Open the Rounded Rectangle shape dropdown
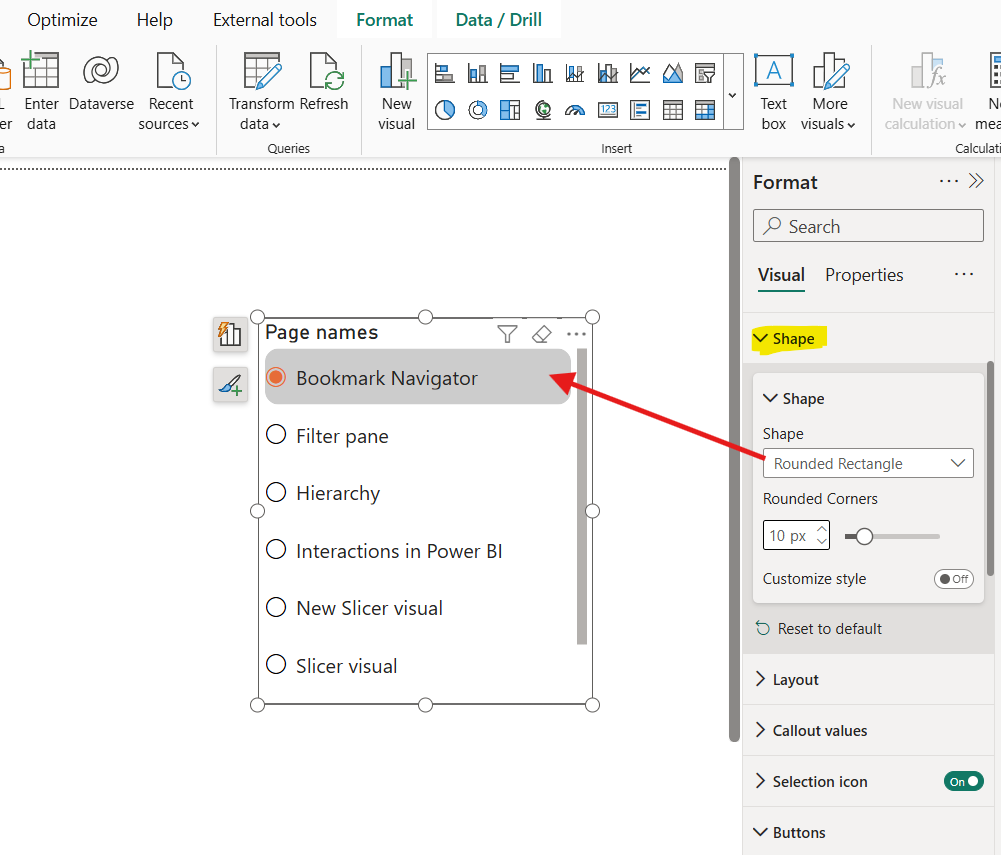 pyautogui.click(x=867, y=463)
